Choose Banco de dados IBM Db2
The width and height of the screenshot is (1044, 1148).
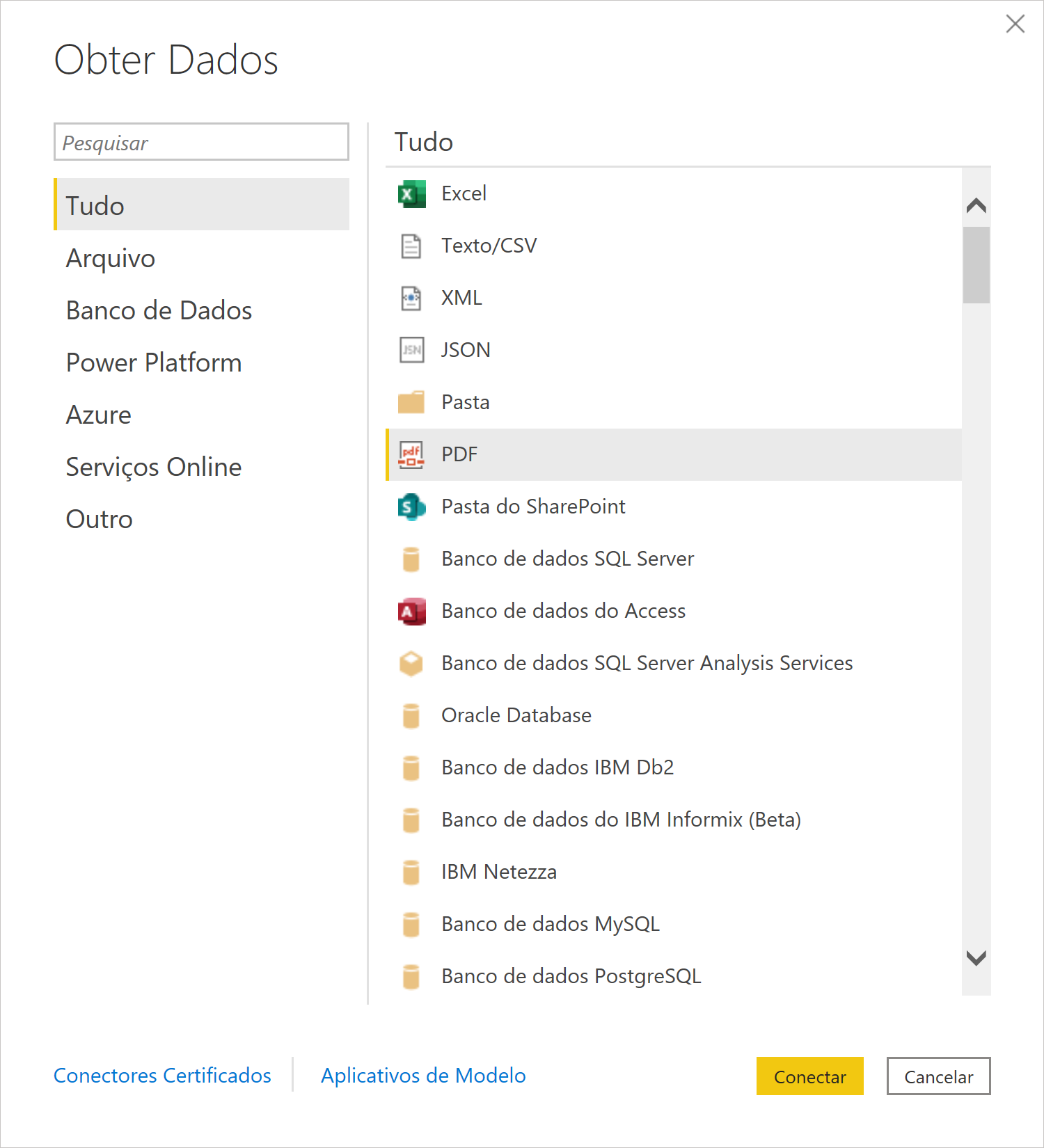674,767
